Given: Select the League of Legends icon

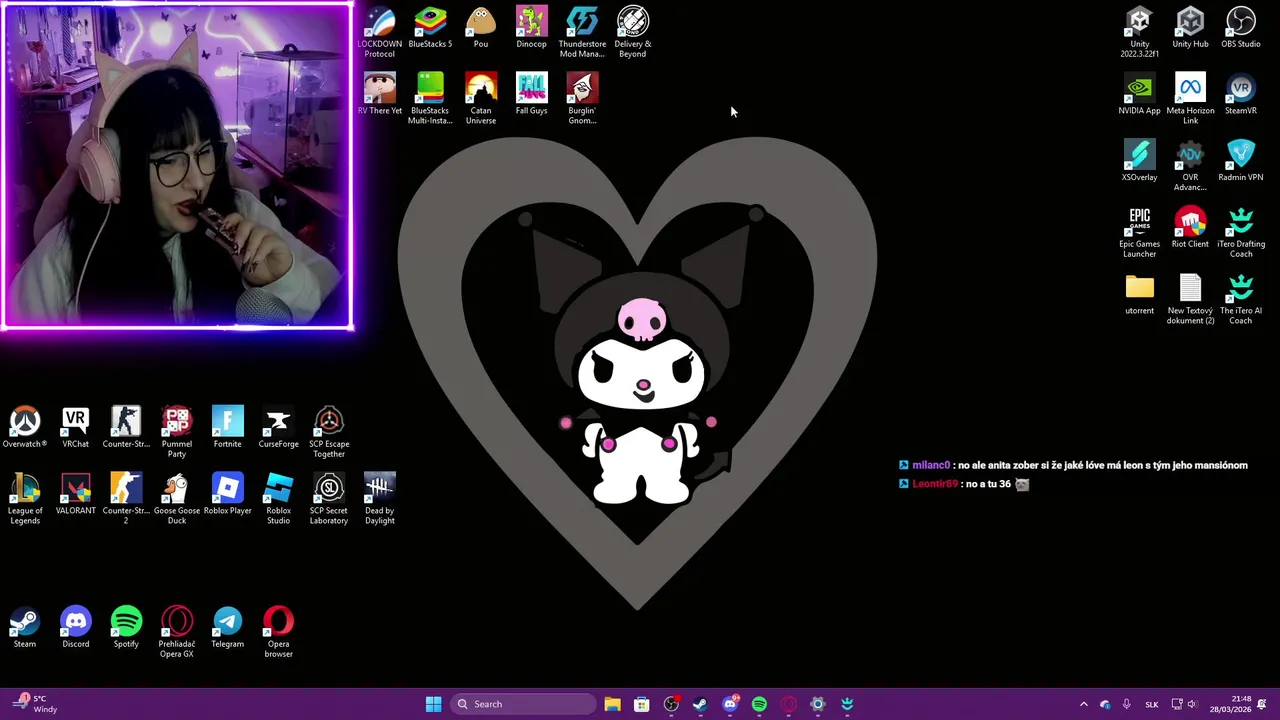Looking at the screenshot, I should (25, 499).
